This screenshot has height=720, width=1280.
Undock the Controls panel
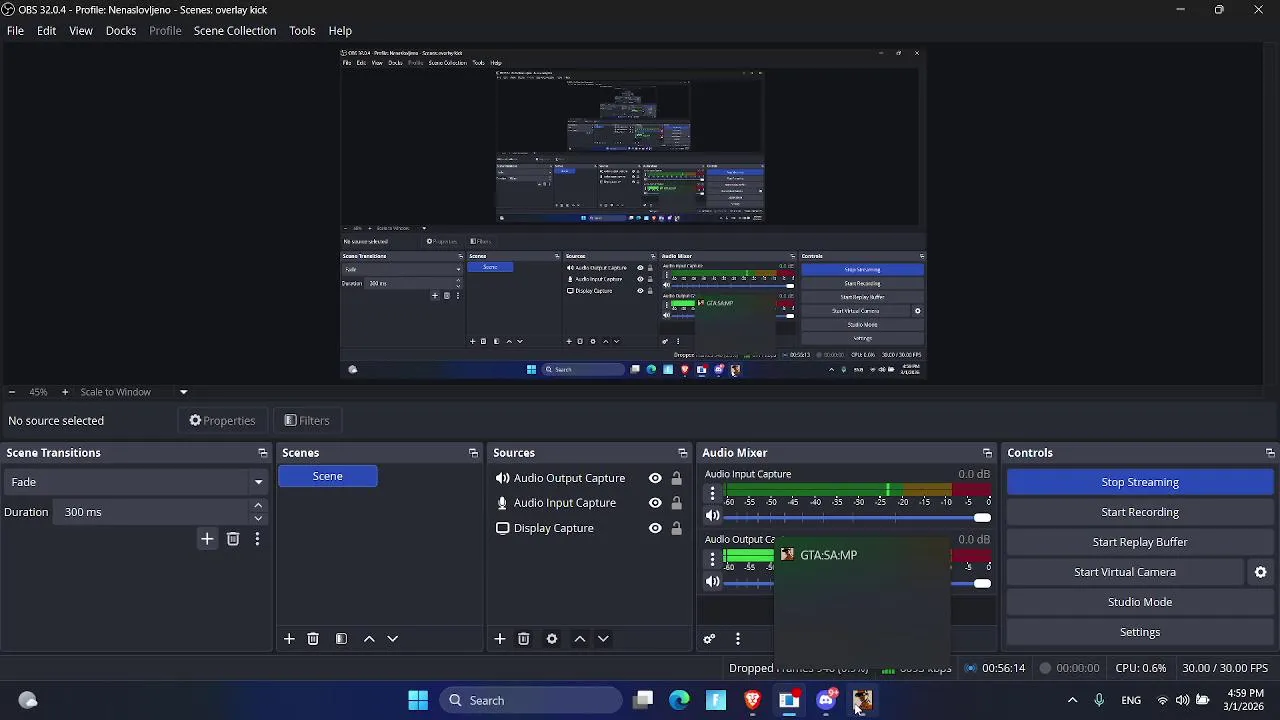tap(1270, 453)
